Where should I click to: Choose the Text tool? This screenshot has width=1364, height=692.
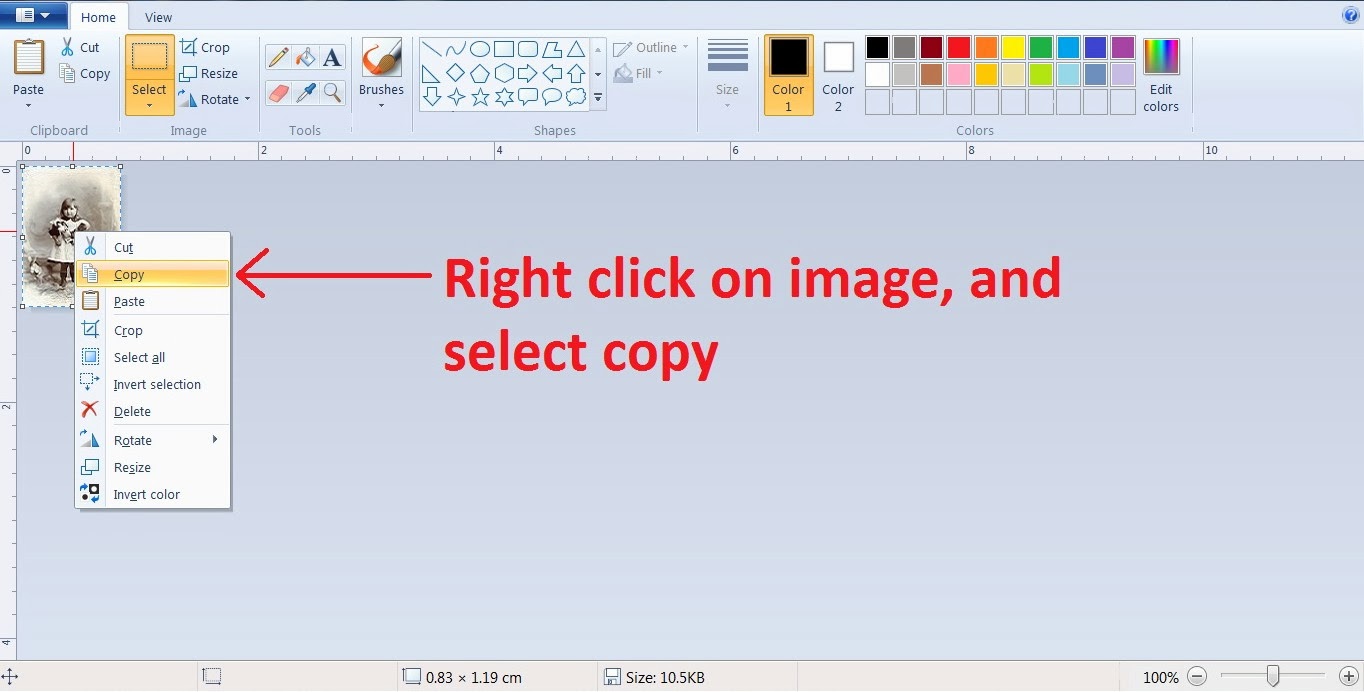coord(332,56)
